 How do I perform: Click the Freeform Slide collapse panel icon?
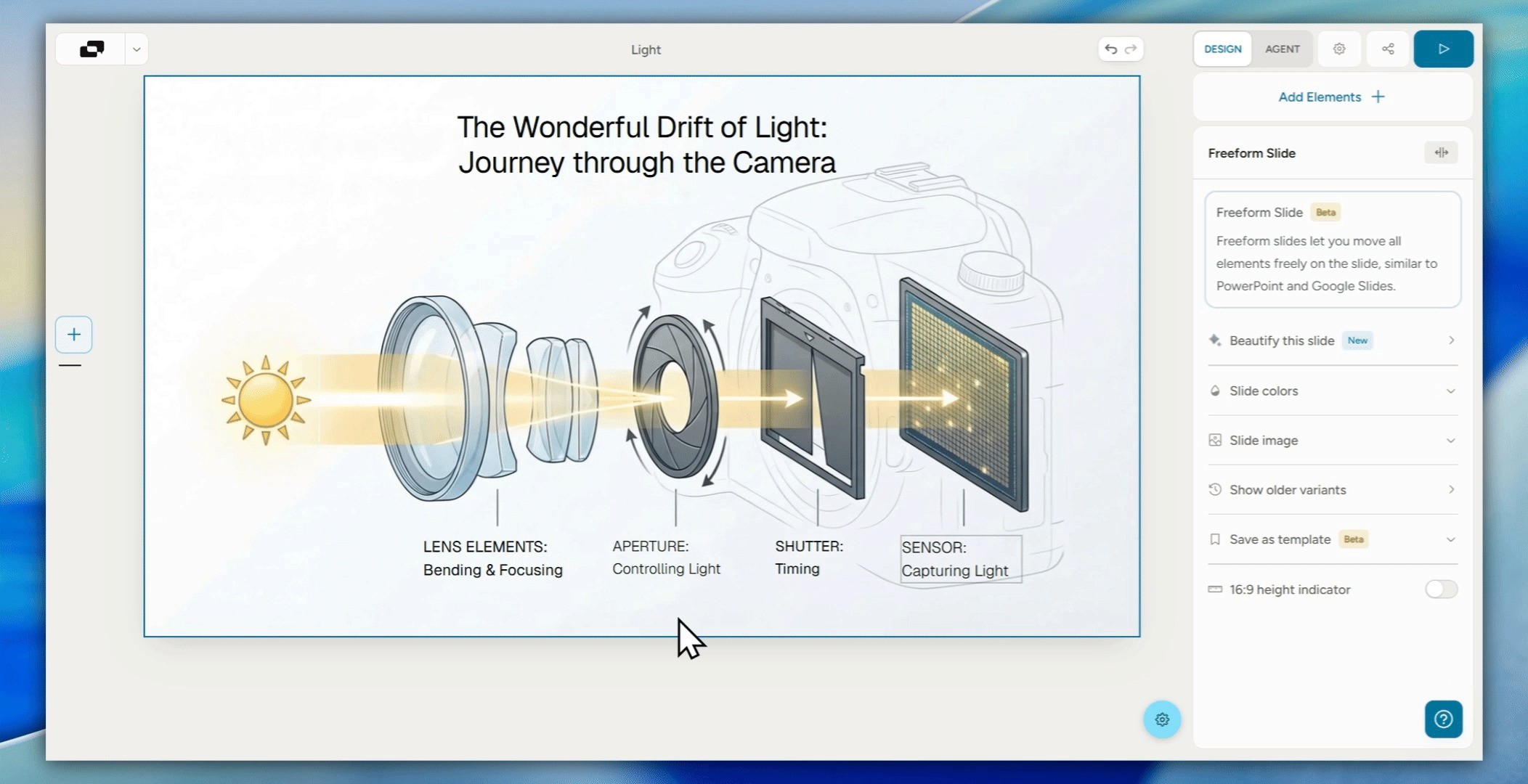point(1441,152)
